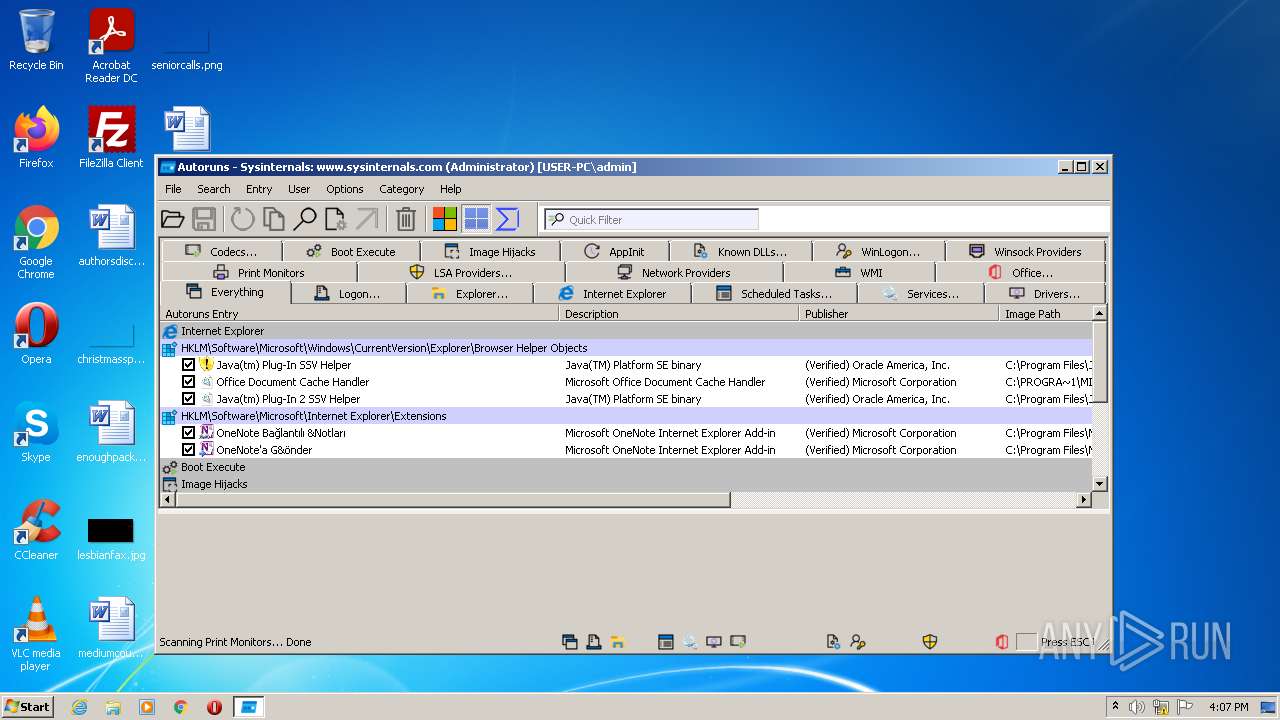Click the horizontal scrollbar right arrow
Image resolution: width=1280 pixels, height=720 pixels.
[x=1084, y=499]
